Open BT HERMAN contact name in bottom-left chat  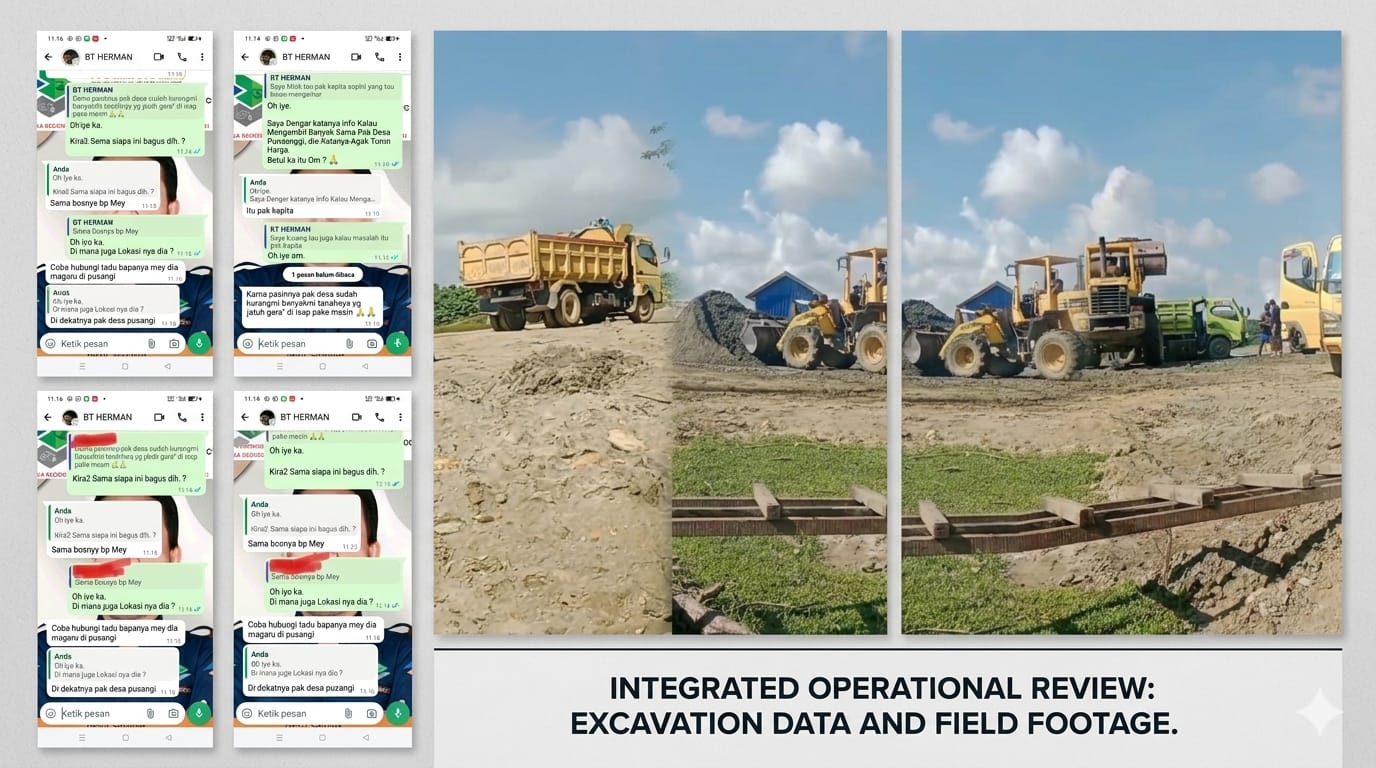tap(108, 417)
